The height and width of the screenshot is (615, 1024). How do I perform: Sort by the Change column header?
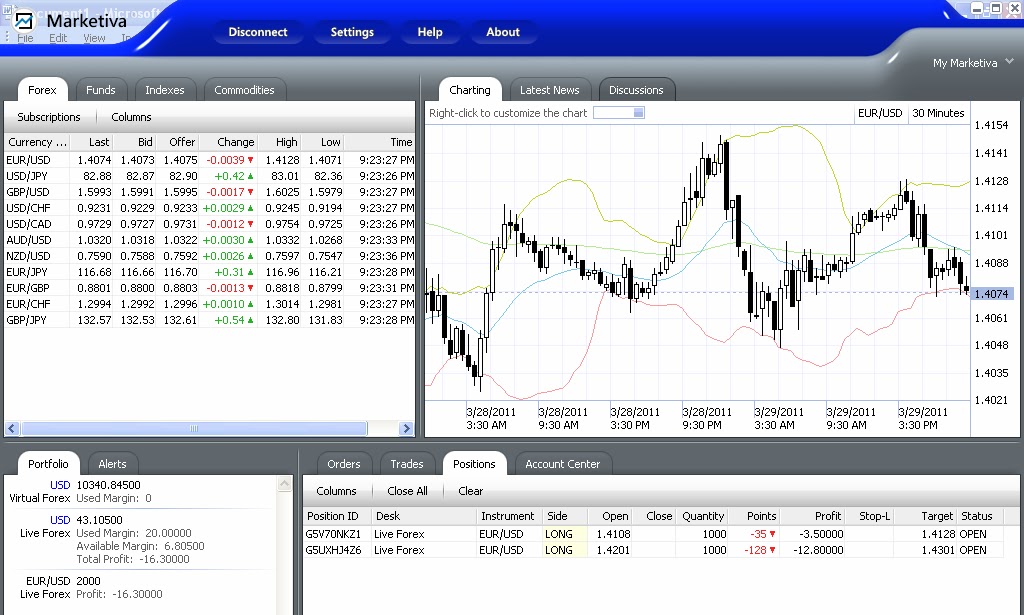pyautogui.click(x=228, y=142)
